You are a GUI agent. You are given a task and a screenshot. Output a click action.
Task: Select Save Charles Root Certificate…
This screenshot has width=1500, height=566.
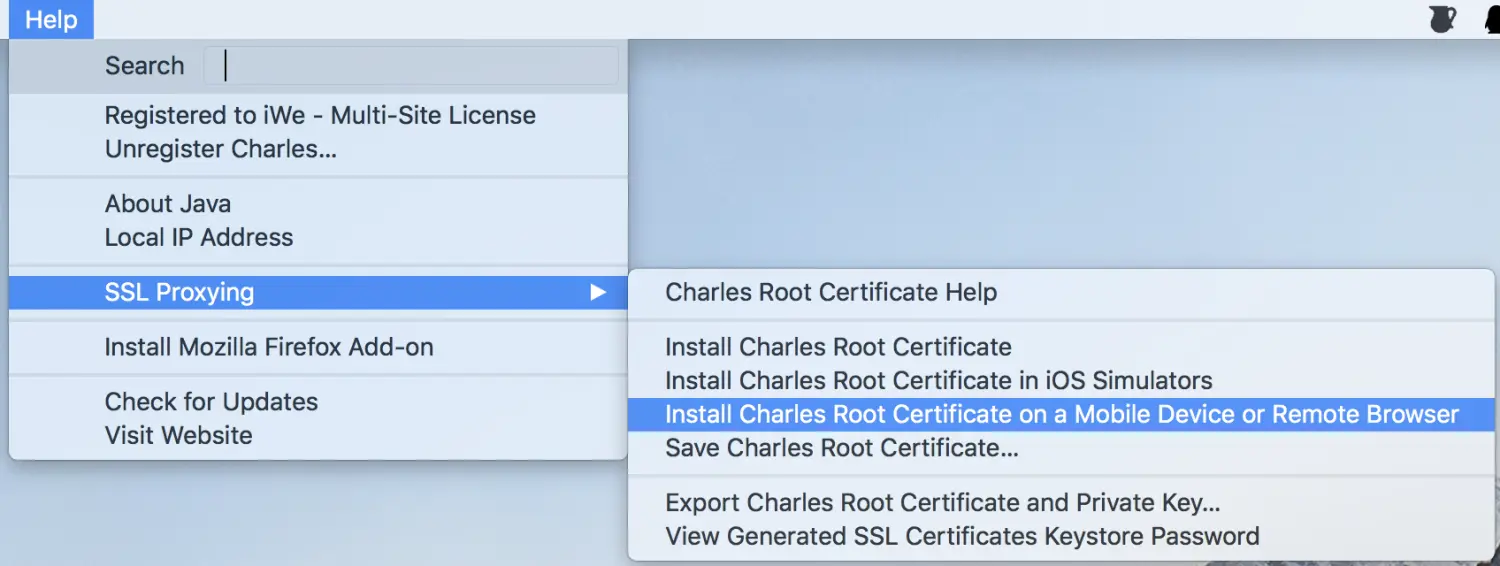(1061, 448)
